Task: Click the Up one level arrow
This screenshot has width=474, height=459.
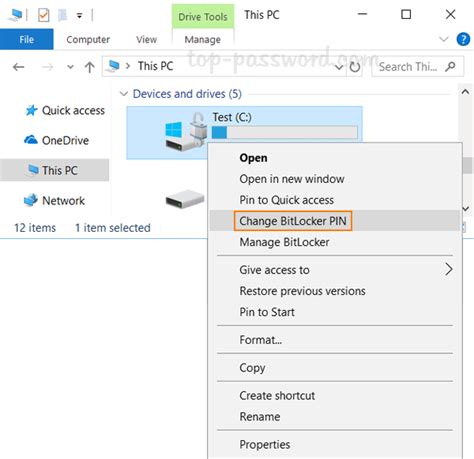Action: pos(89,67)
